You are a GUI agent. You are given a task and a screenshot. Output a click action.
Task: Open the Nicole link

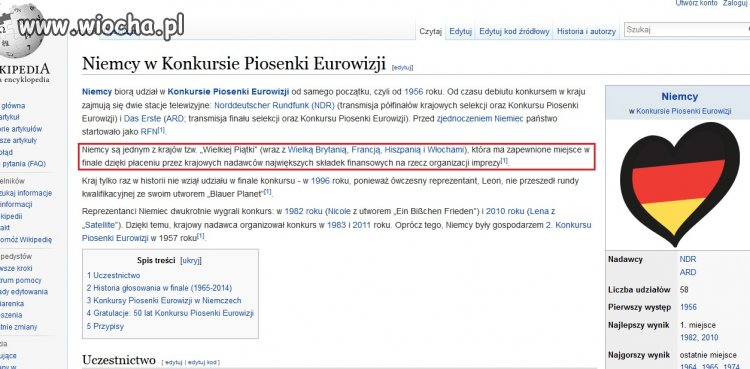point(339,211)
